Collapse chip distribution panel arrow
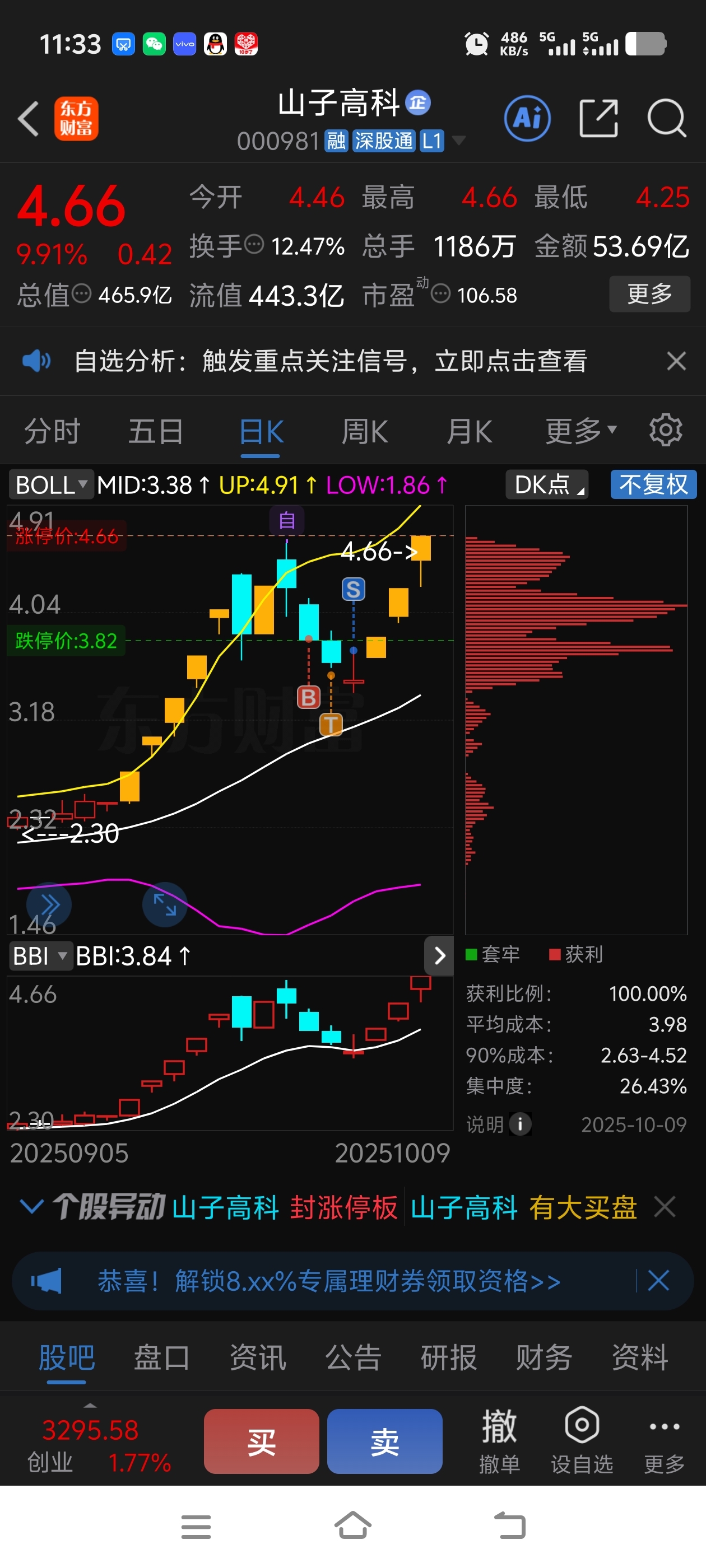The image size is (706, 1568). coord(439,956)
